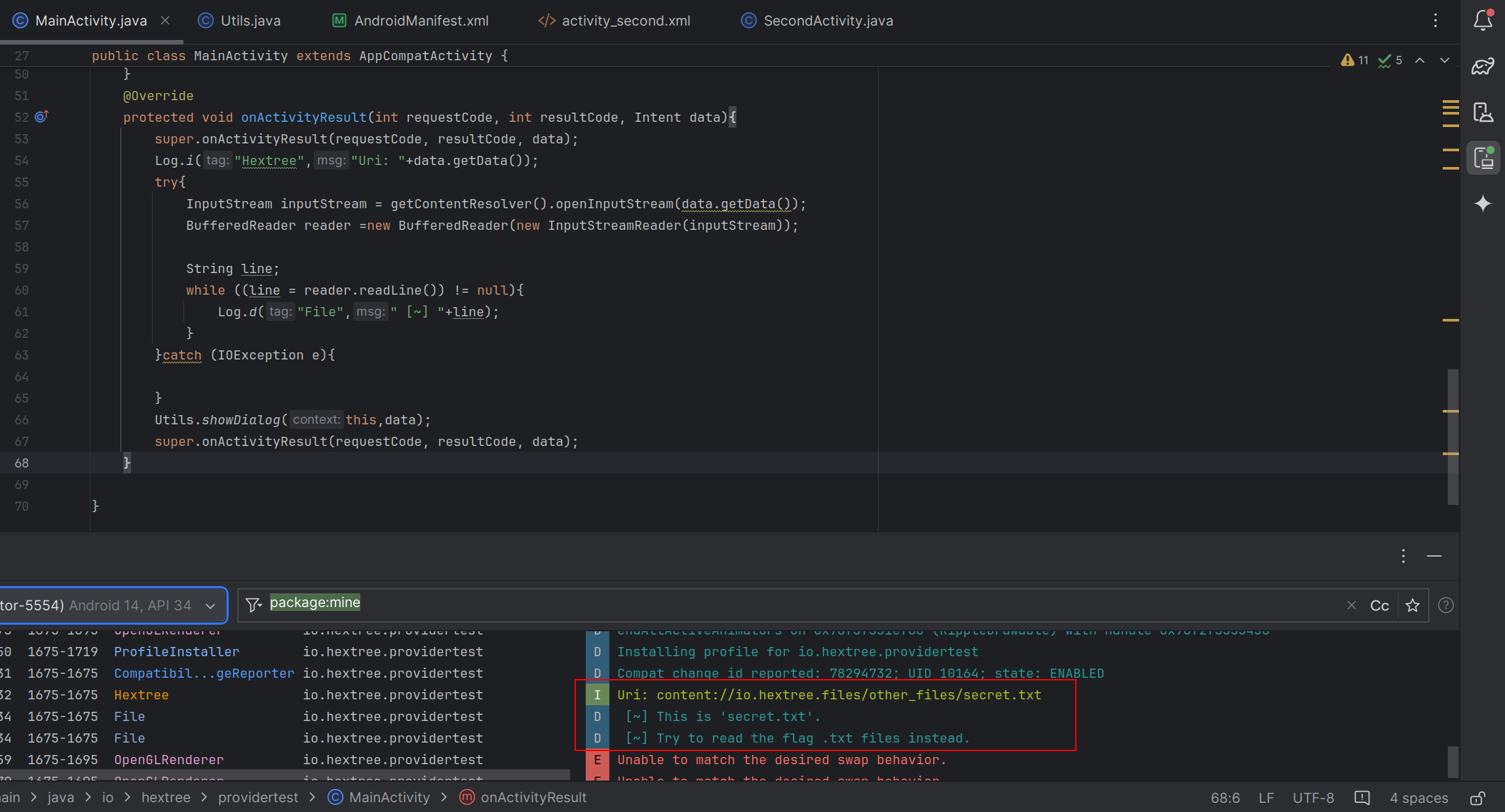Switch to the activity_second.xml tab
Screen dimensions: 1505x812
pos(615,20)
